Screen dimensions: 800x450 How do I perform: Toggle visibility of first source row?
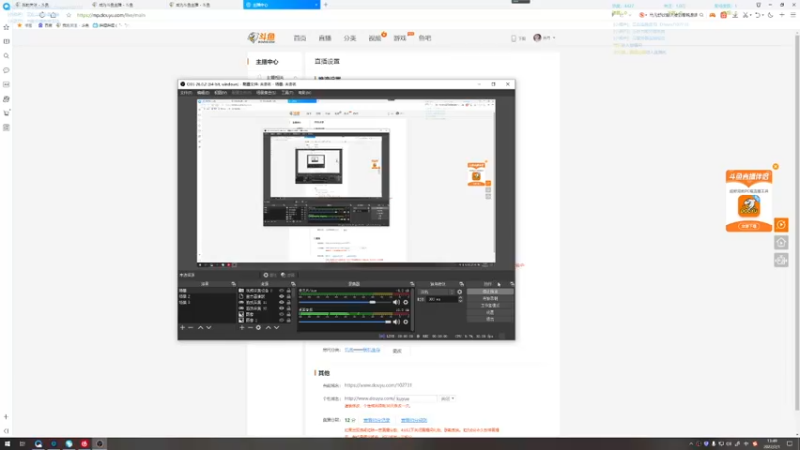point(281,290)
